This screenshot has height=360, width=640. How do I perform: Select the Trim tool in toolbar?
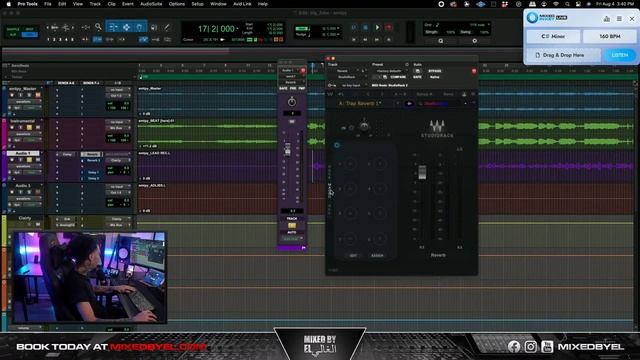click(113, 27)
